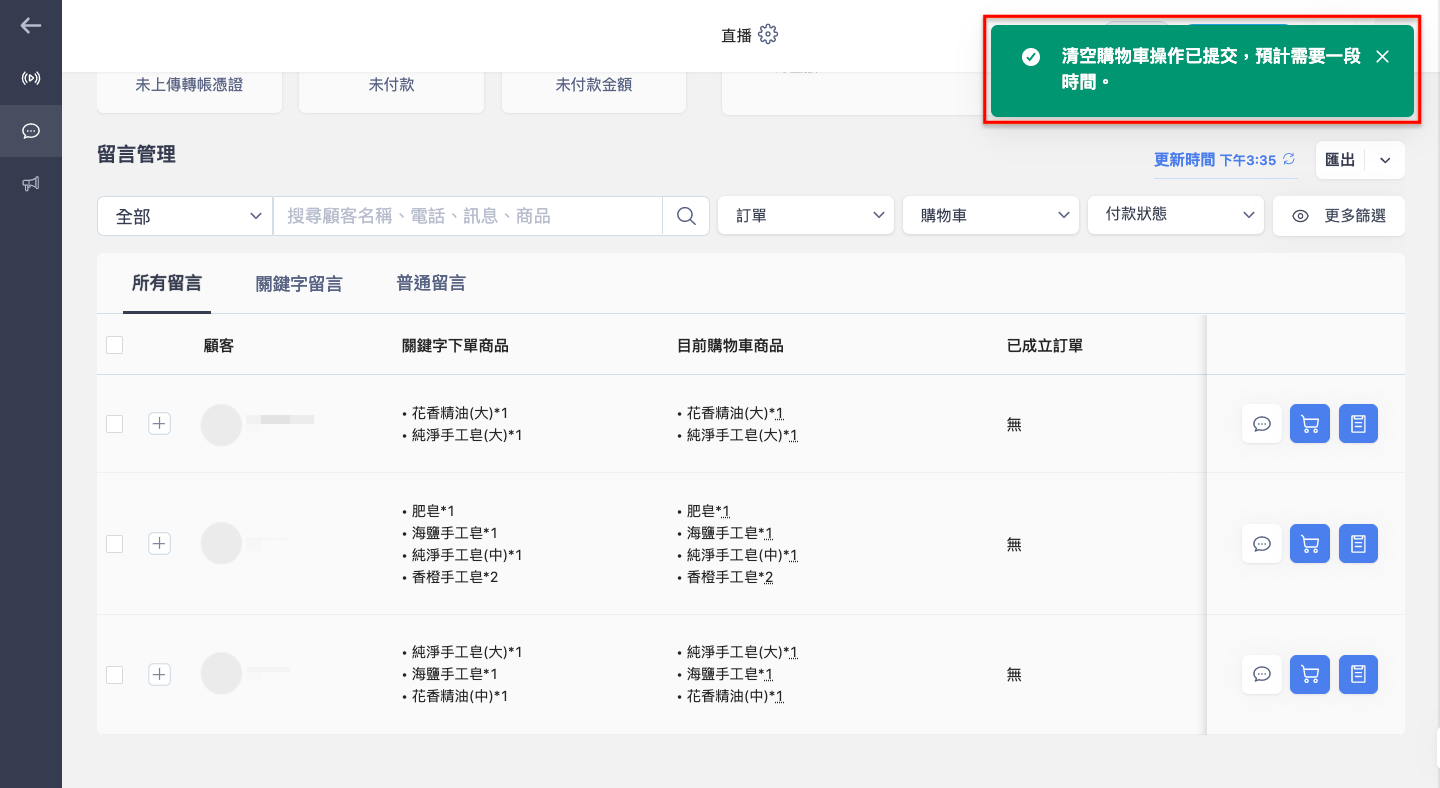The image size is (1440, 788).
Task: Check the first customer row checkbox
Action: pos(114,424)
